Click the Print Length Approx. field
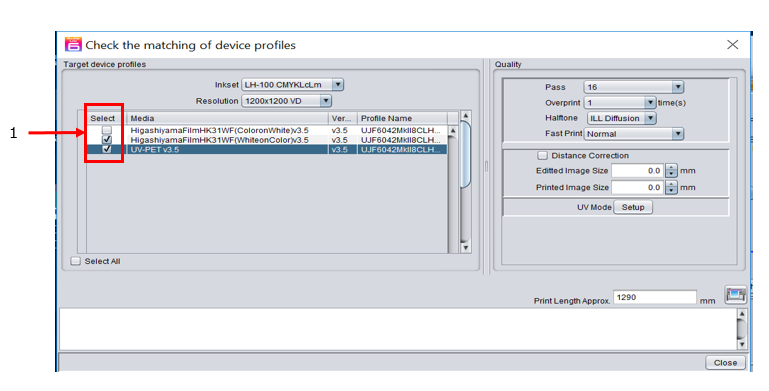Image resolution: width=769 pixels, height=391 pixels. [655, 297]
